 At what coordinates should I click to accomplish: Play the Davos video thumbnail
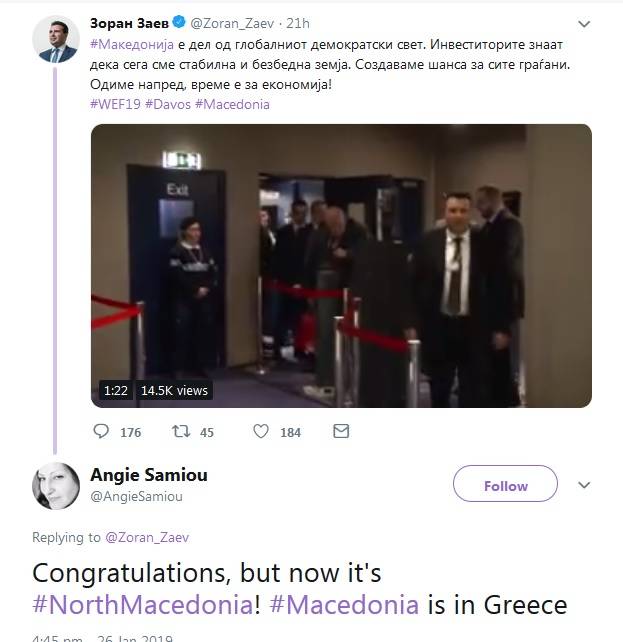pyautogui.click(x=341, y=266)
